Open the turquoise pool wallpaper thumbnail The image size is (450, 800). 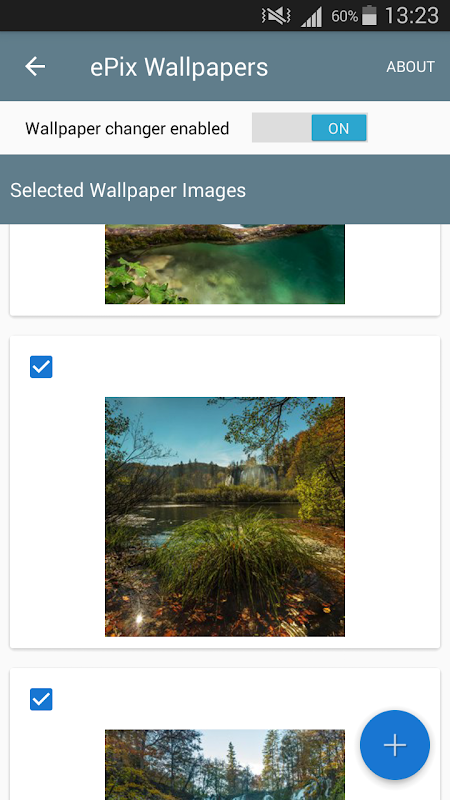[225, 264]
